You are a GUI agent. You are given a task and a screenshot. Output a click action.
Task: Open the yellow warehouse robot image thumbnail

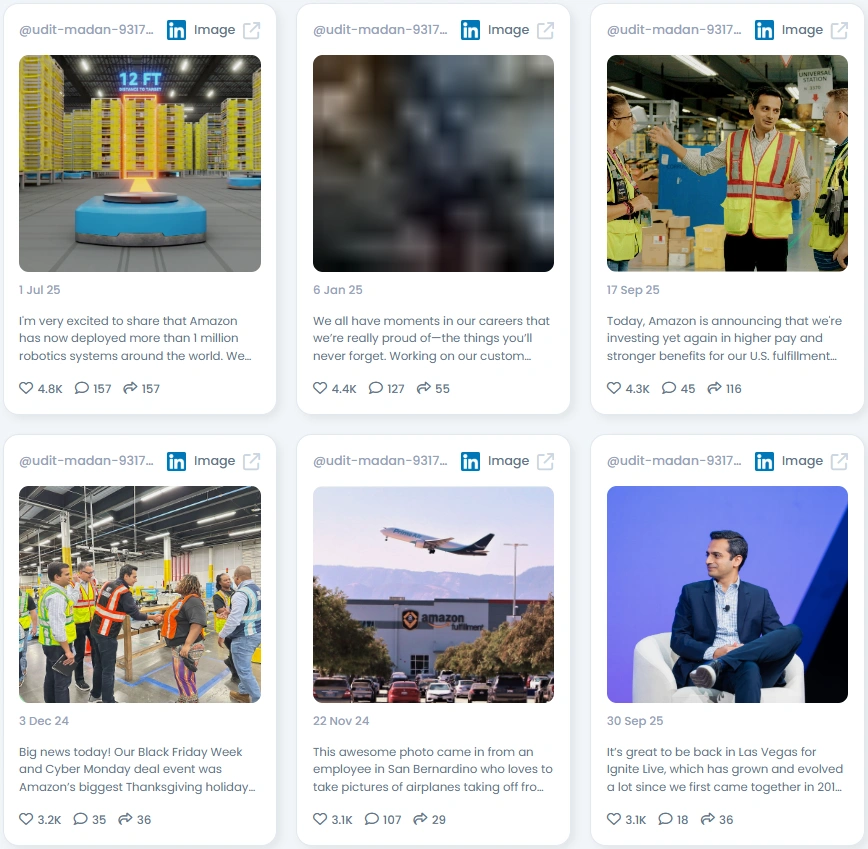(x=140, y=163)
